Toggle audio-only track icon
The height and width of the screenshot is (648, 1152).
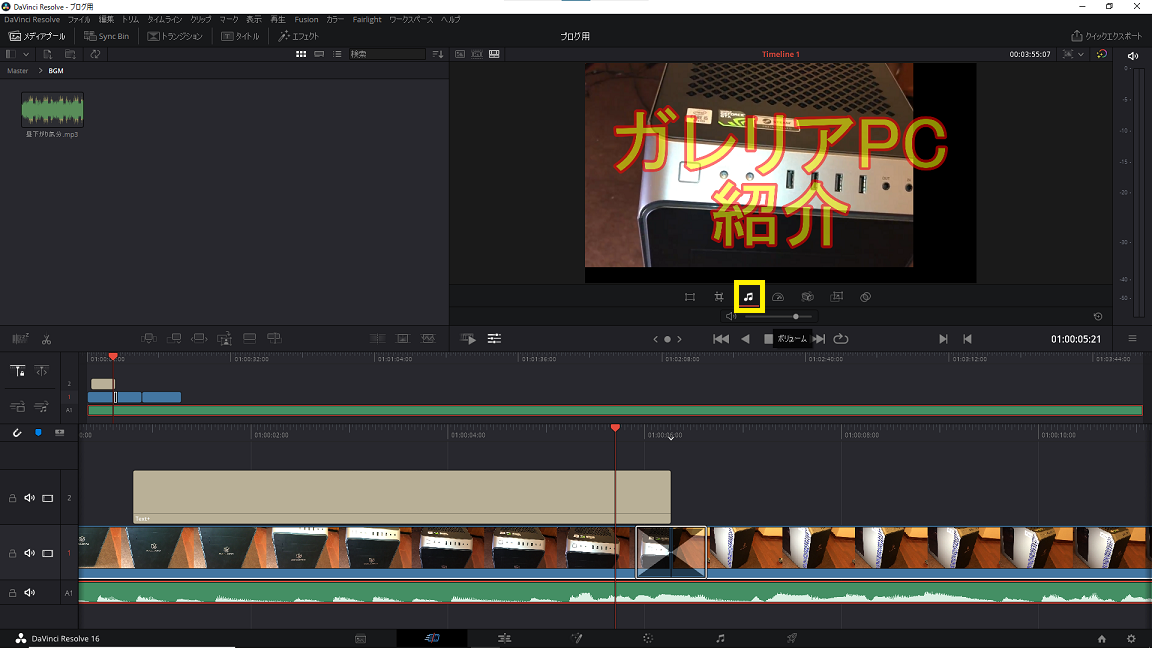click(x=42, y=406)
